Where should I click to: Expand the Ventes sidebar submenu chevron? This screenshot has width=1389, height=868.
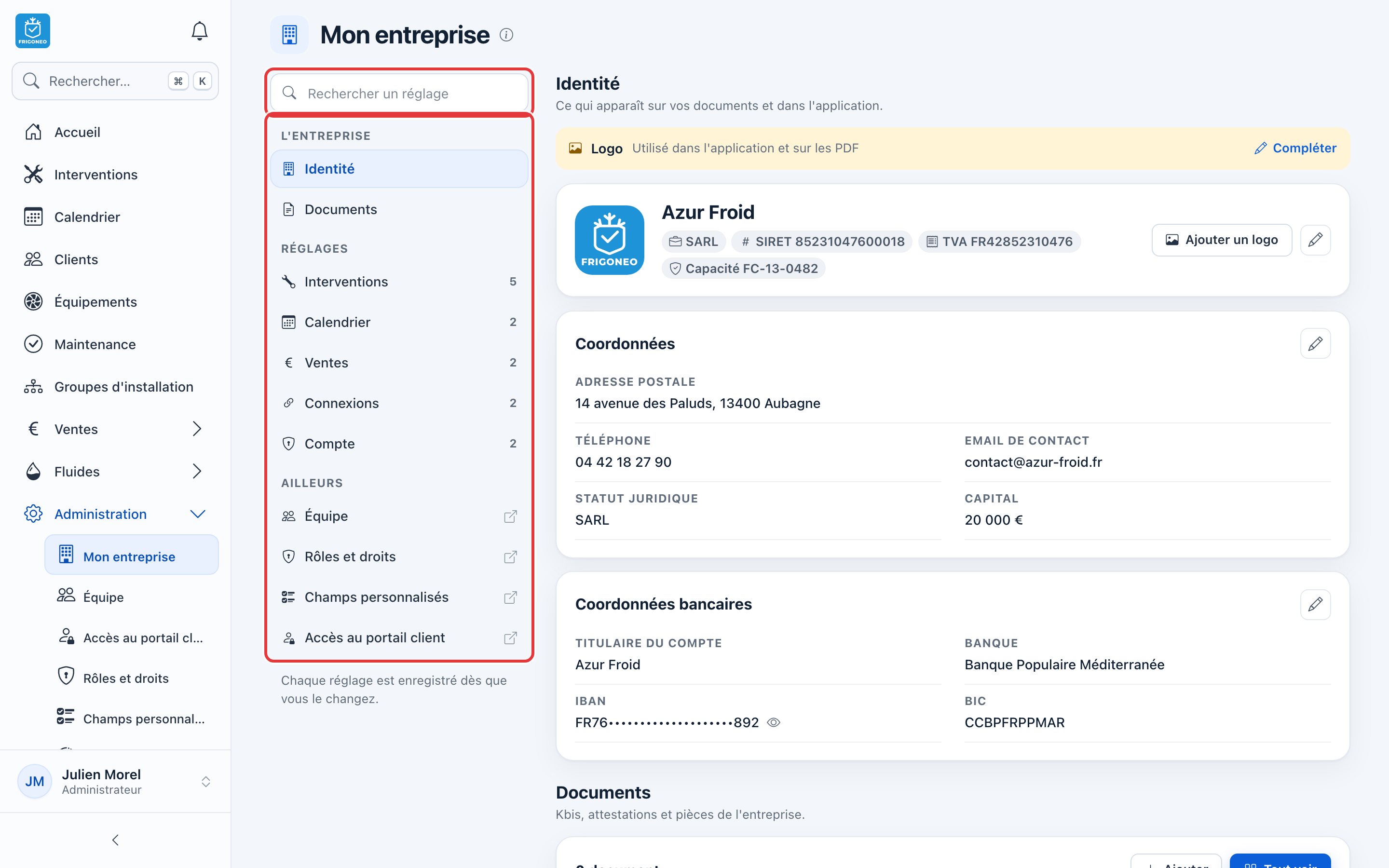point(197,429)
